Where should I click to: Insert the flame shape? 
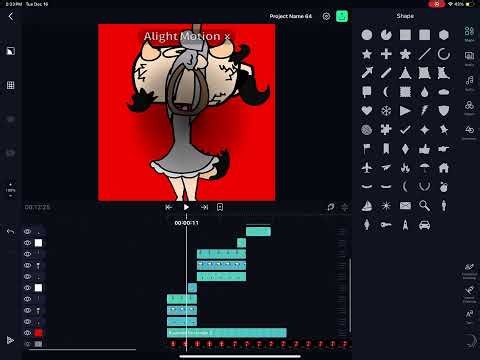pos(405,168)
